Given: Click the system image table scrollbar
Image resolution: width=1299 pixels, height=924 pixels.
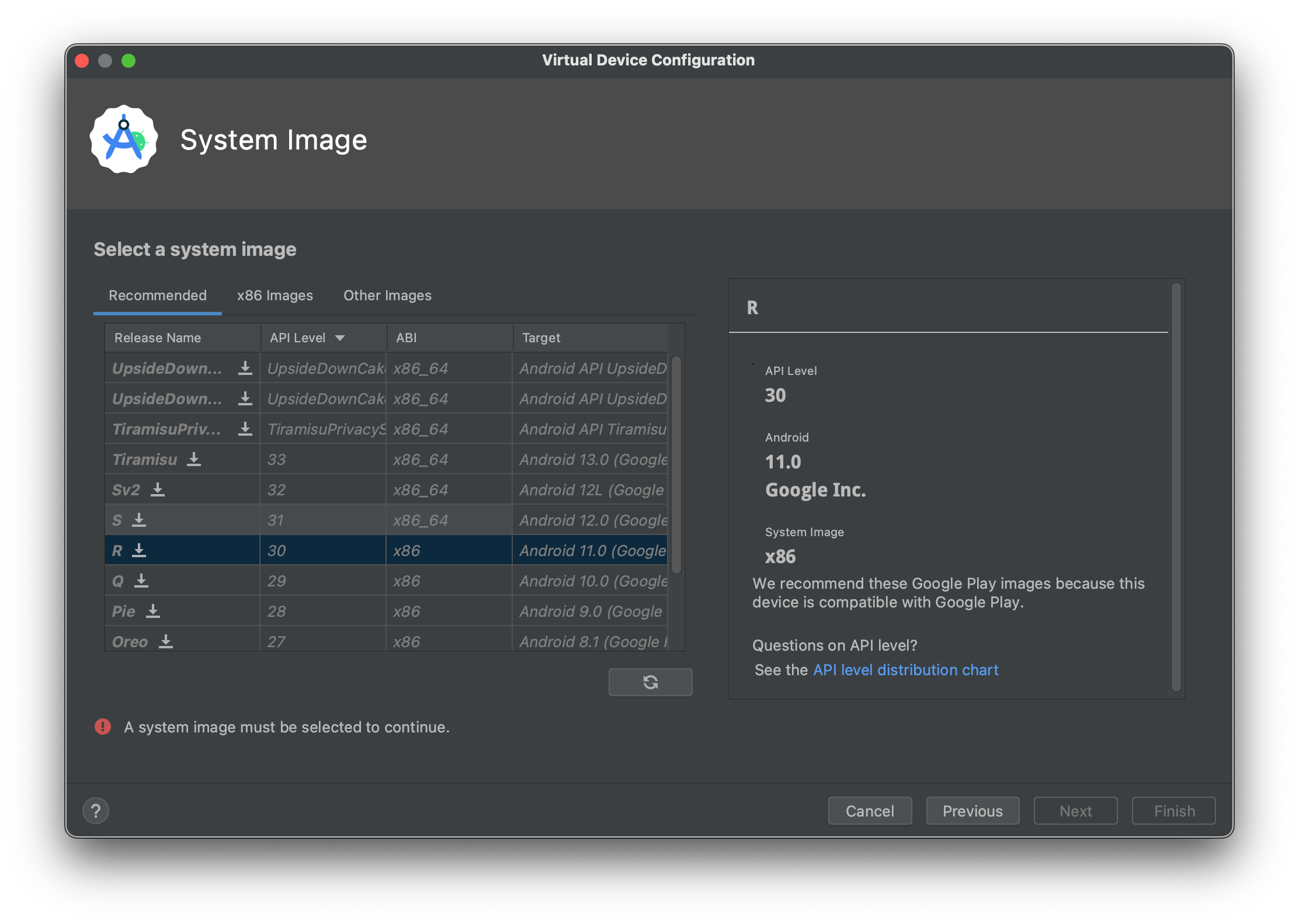Looking at the screenshot, I should [x=676, y=464].
